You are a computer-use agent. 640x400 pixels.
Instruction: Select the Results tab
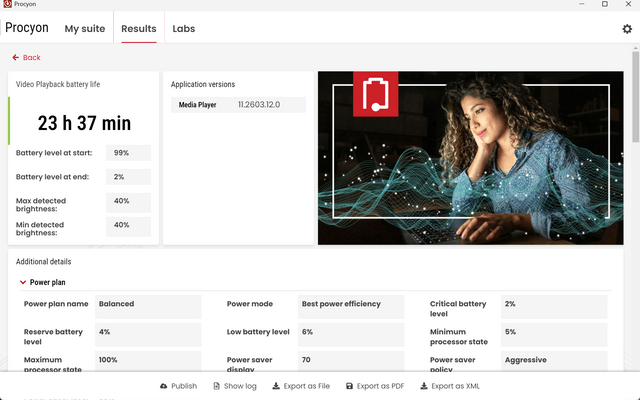[x=139, y=29]
